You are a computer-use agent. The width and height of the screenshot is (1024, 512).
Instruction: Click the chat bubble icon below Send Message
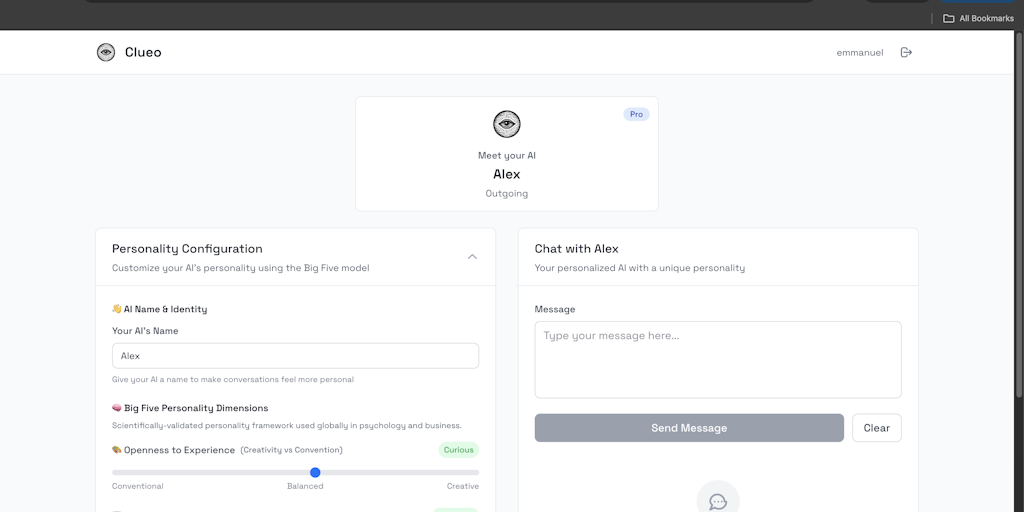tap(717, 500)
